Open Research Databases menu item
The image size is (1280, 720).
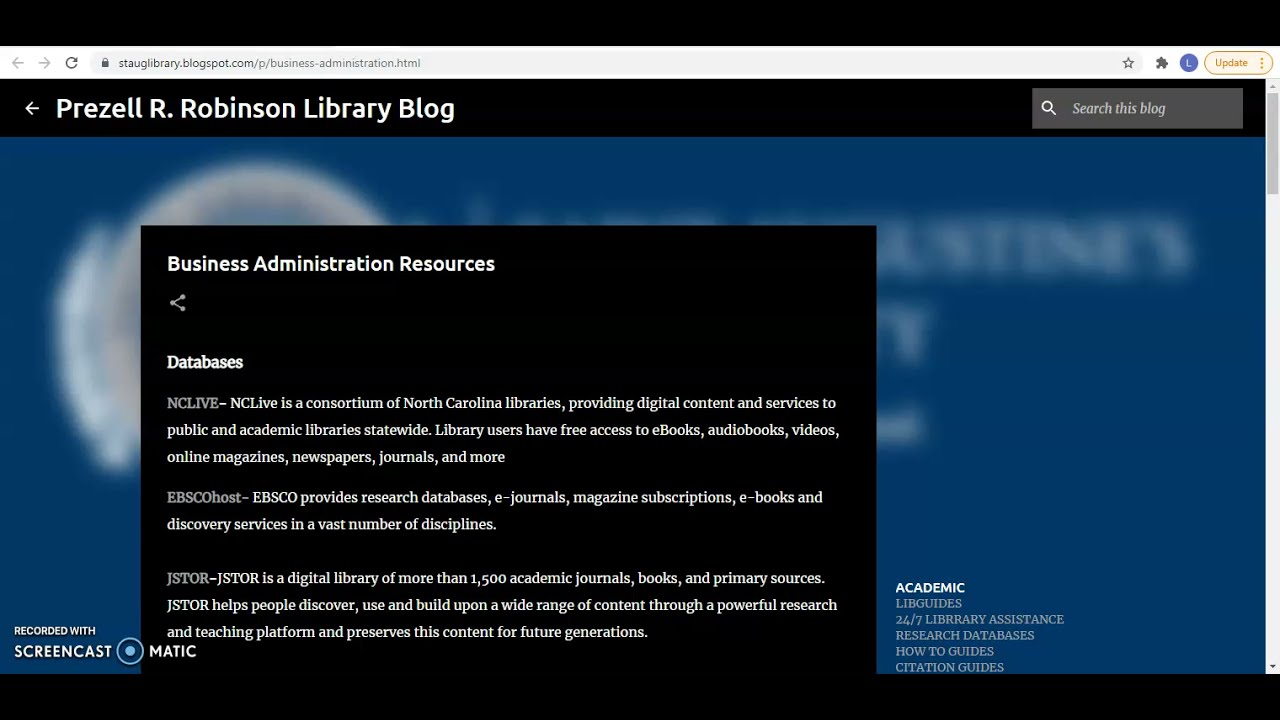coord(965,635)
